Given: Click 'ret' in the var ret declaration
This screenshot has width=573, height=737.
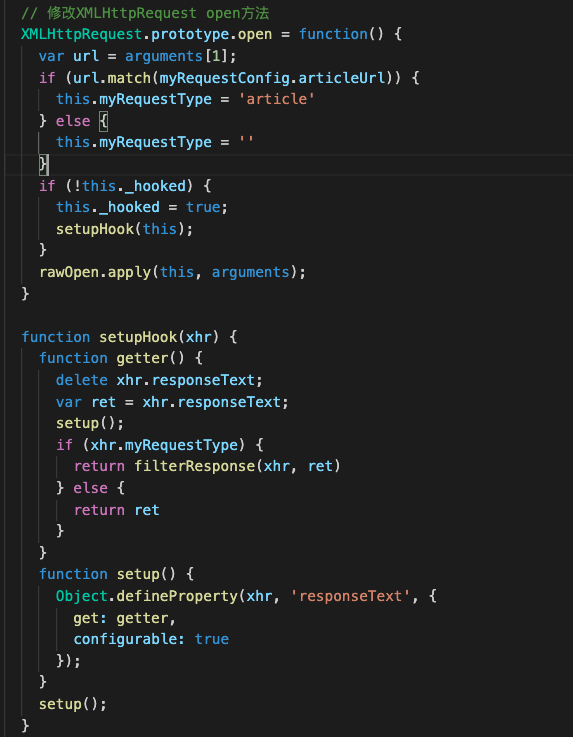Looking at the screenshot, I should pos(103,402).
